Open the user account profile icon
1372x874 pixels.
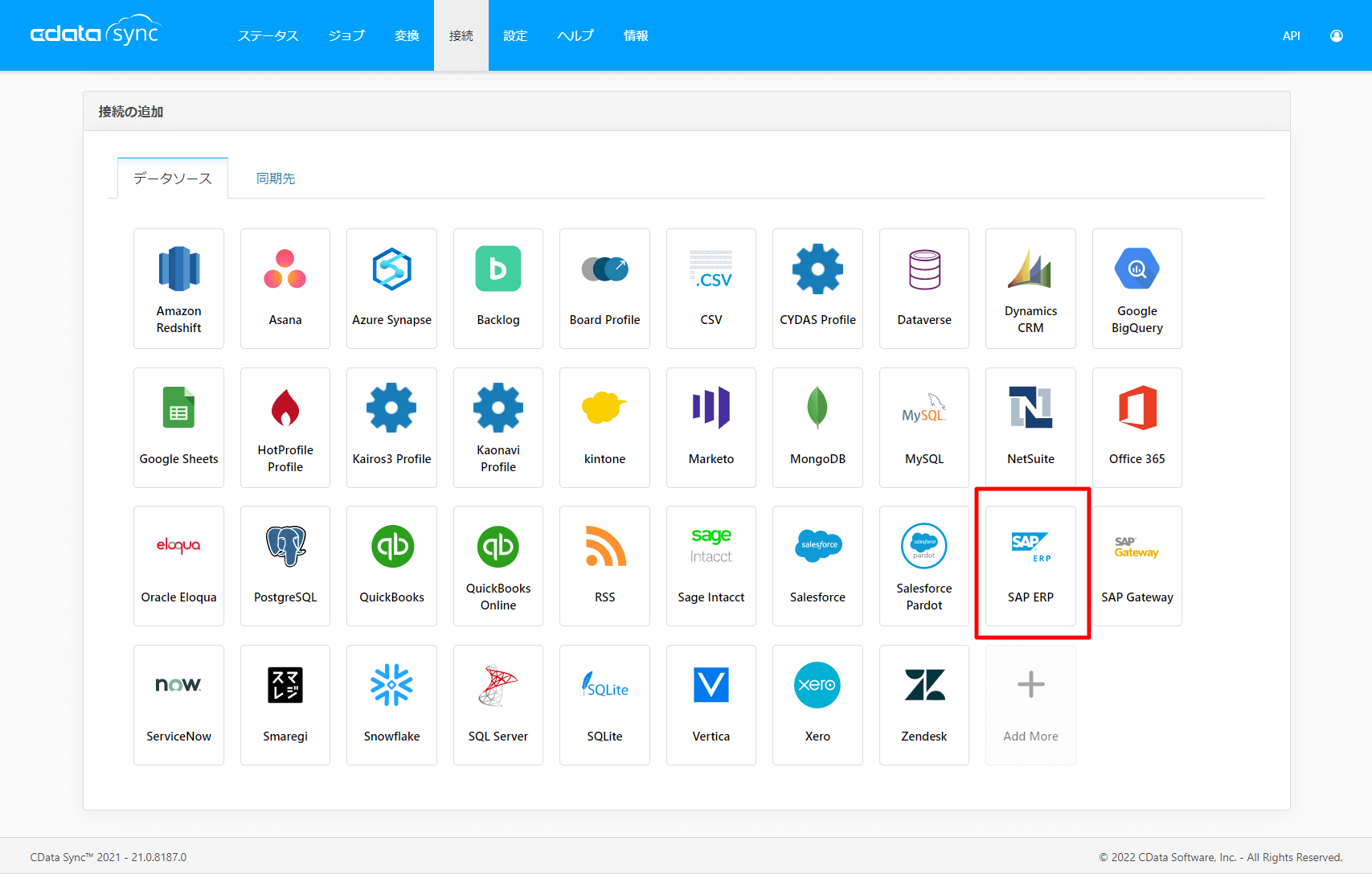(1337, 35)
